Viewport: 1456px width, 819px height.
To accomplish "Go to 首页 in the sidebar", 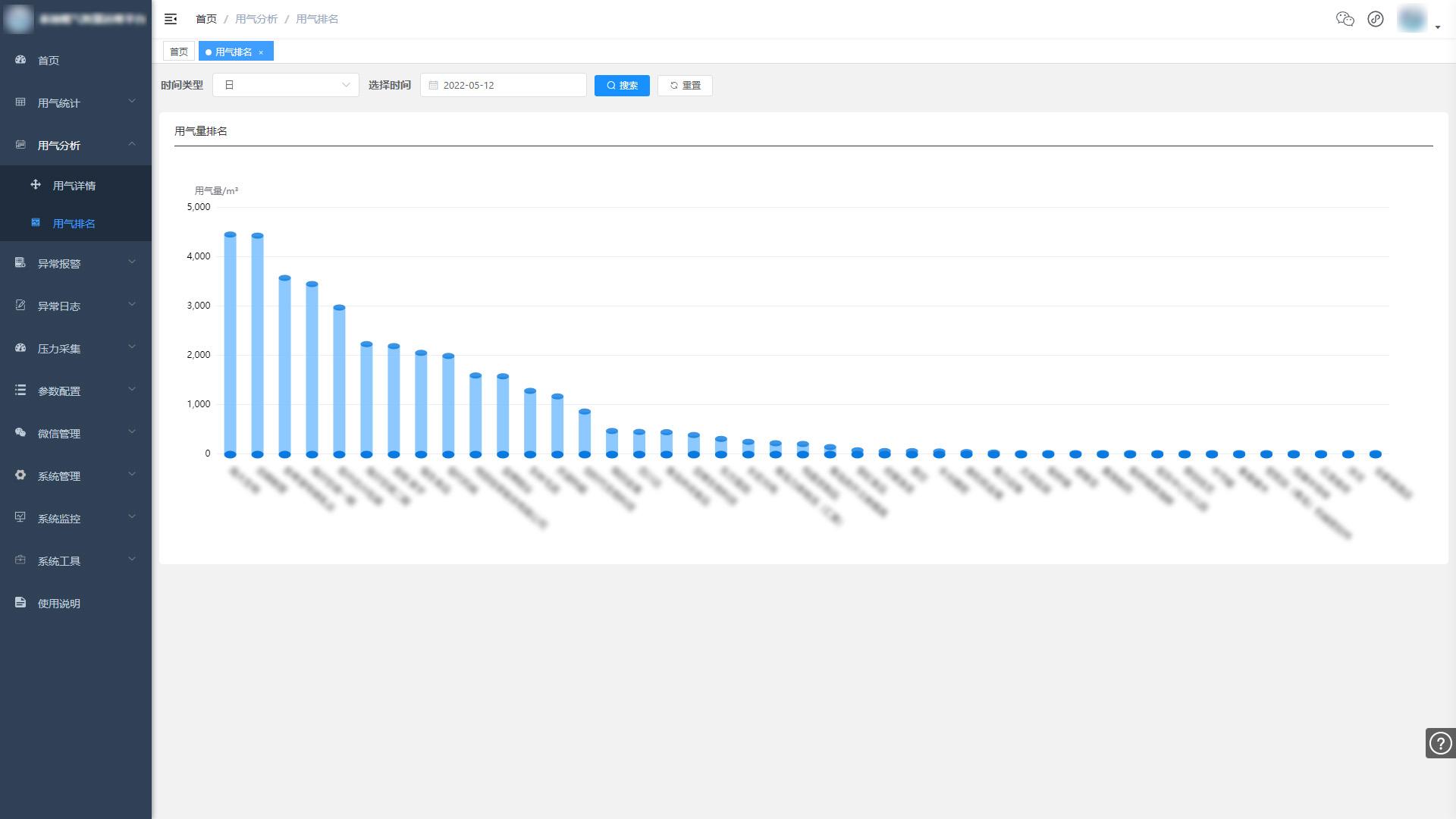I will [76, 60].
